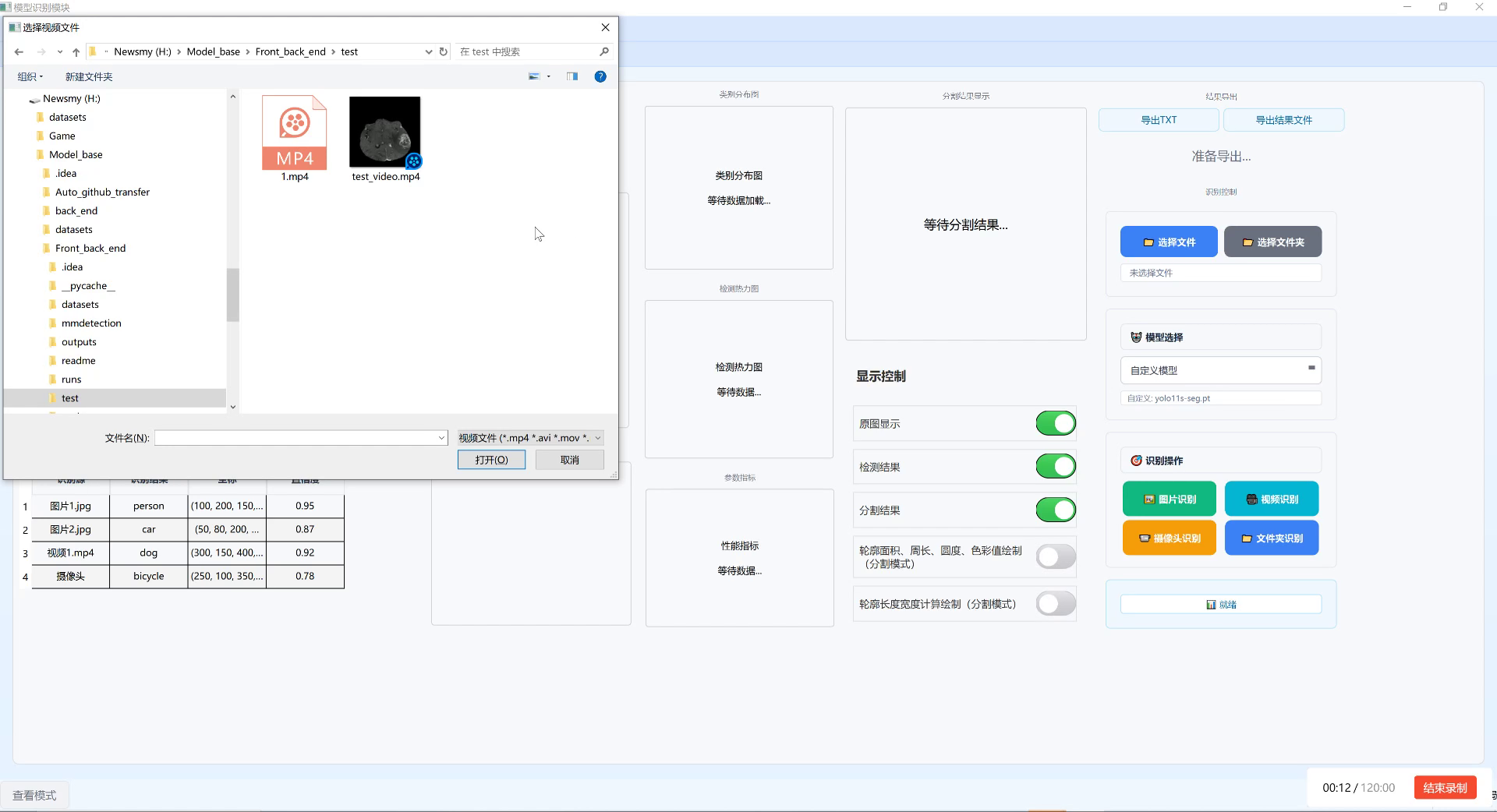Open the 组织 menu in file dialog
The image size is (1497, 812).
click(30, 76)
